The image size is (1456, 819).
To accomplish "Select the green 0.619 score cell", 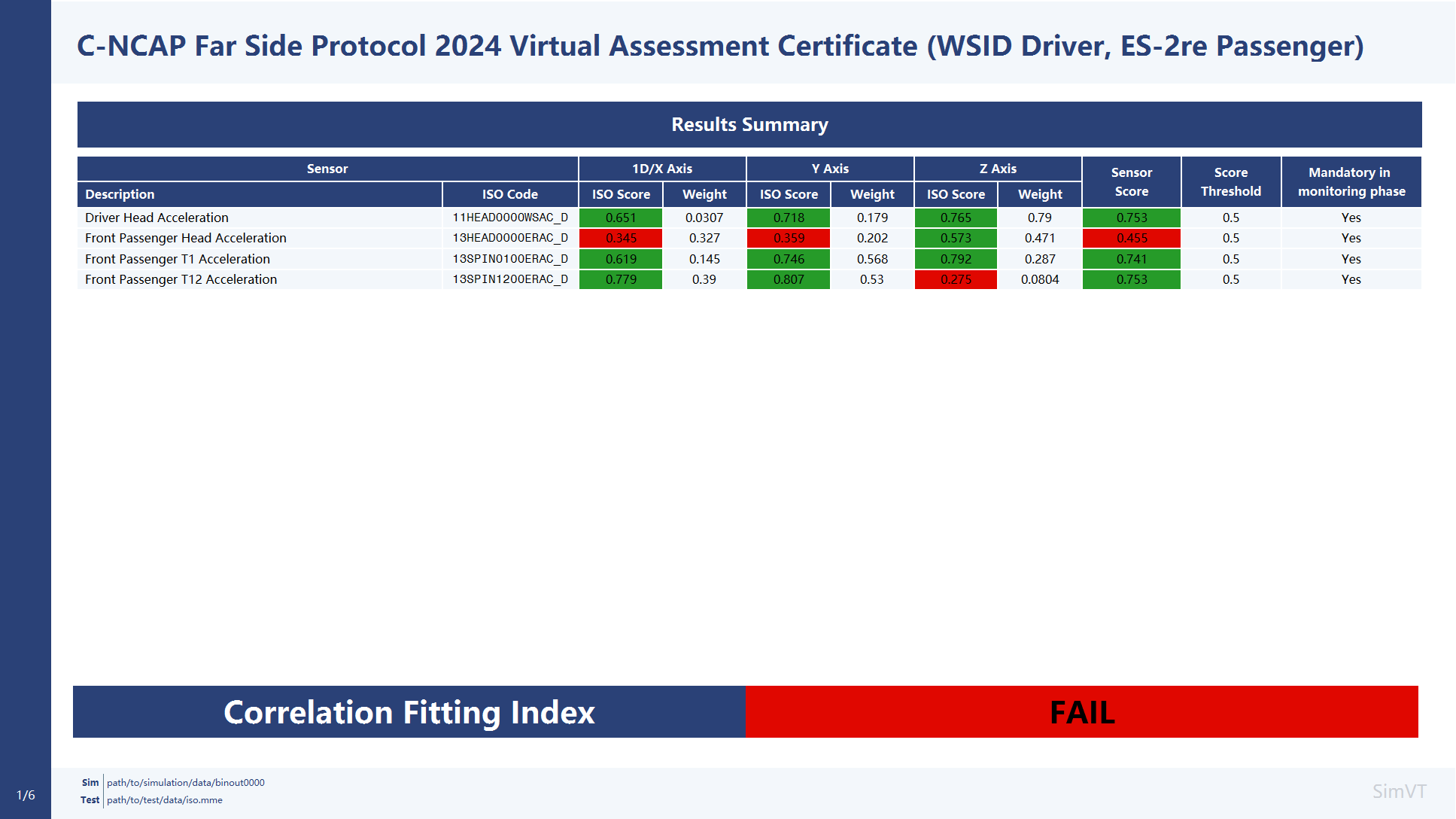I will [621, 259].
